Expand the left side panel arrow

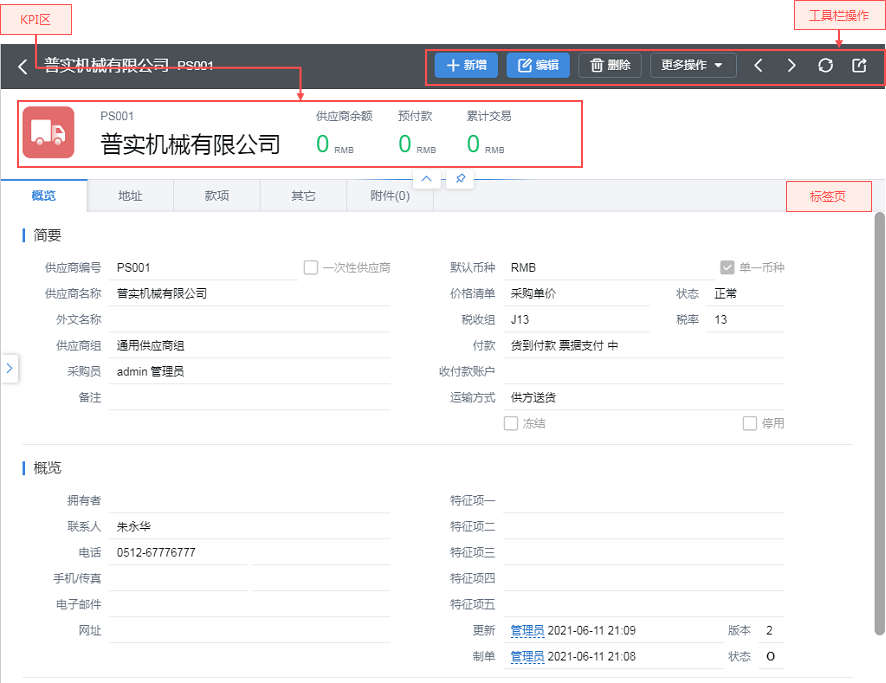[9, 368]
